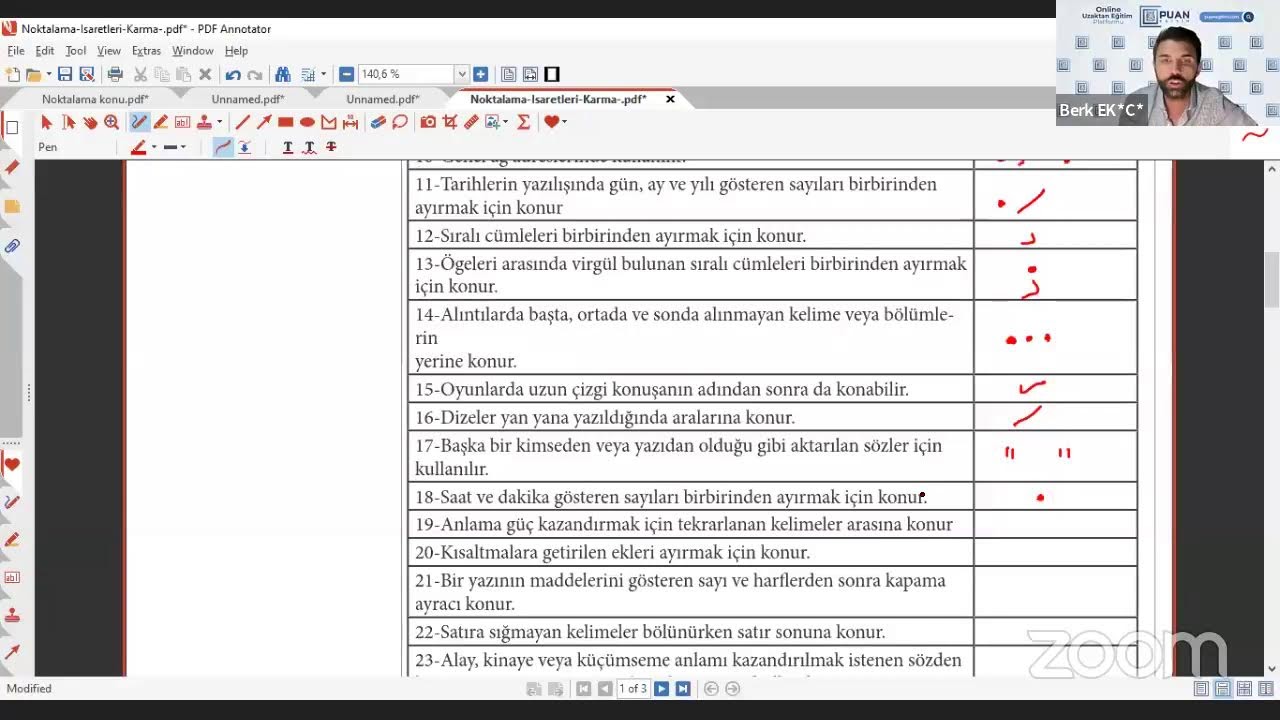This screenshot has height=720, width=1280.
Task: Select the Text box tool
Action: (182, 122)
